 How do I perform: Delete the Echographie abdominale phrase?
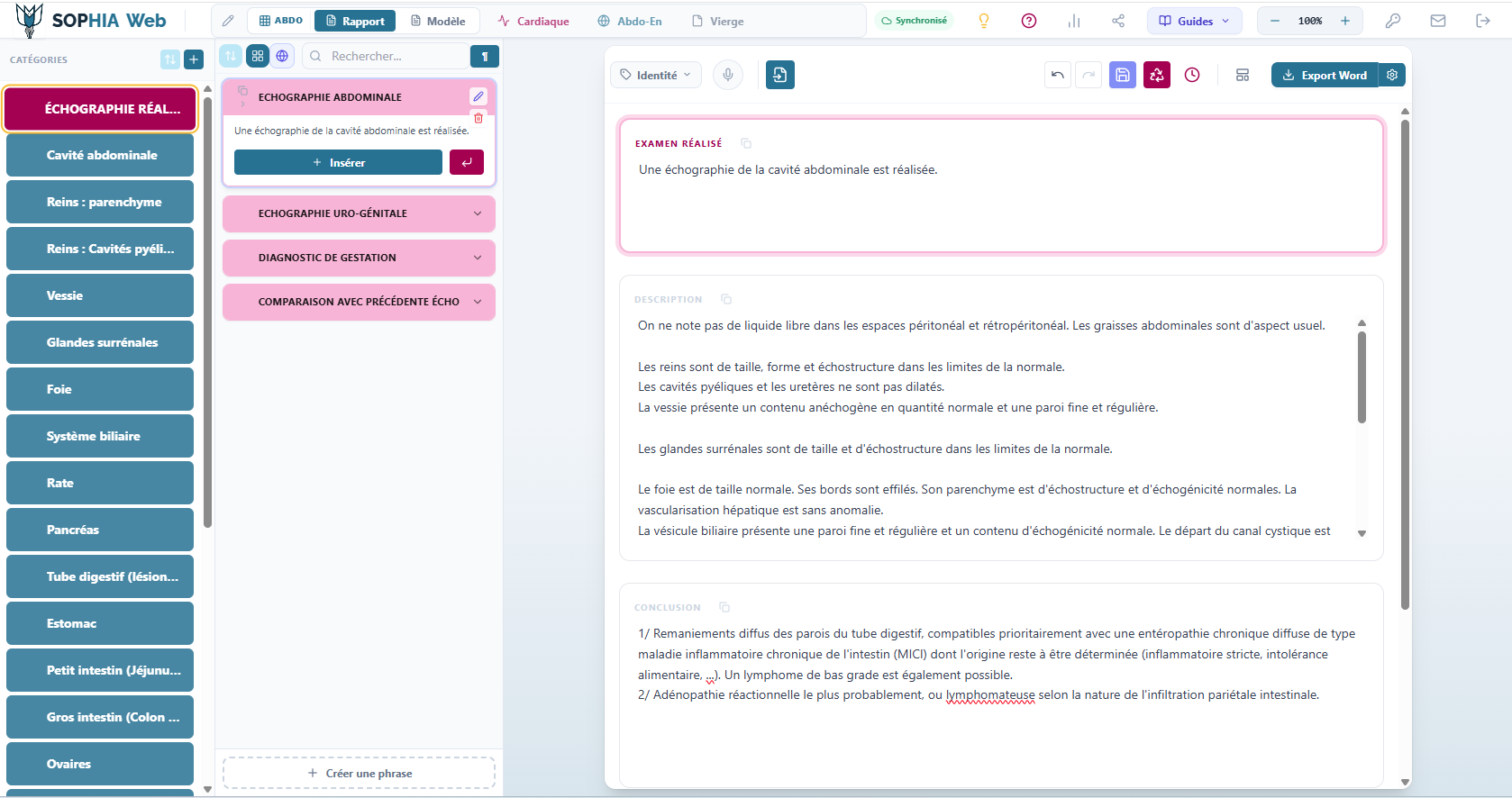tap(478, 118)
